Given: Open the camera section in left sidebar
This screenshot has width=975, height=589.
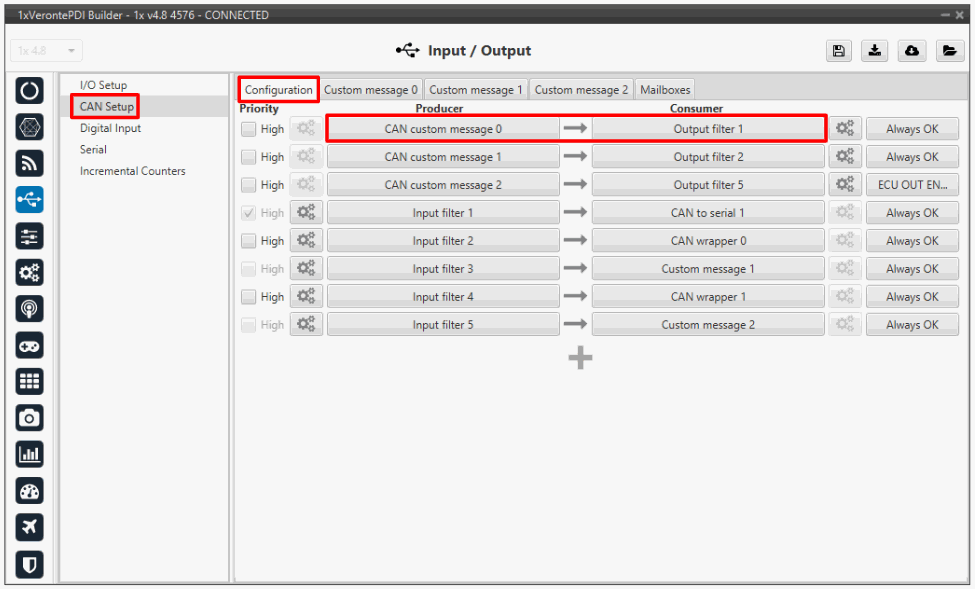Looking at the screenshot, I should [30, 418].
